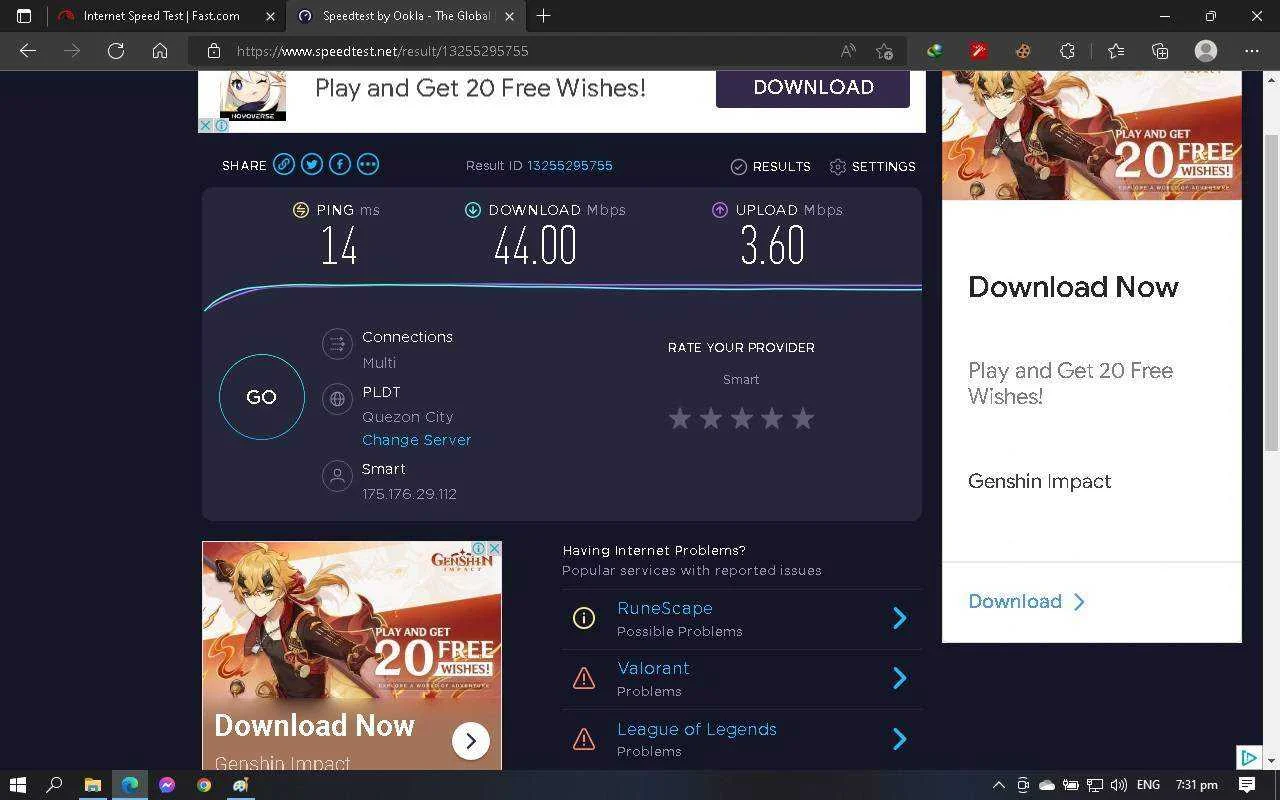This screenshot has height=800, width=1280.
Task: Show hidden system tray icons
Action: coord(998,785)
